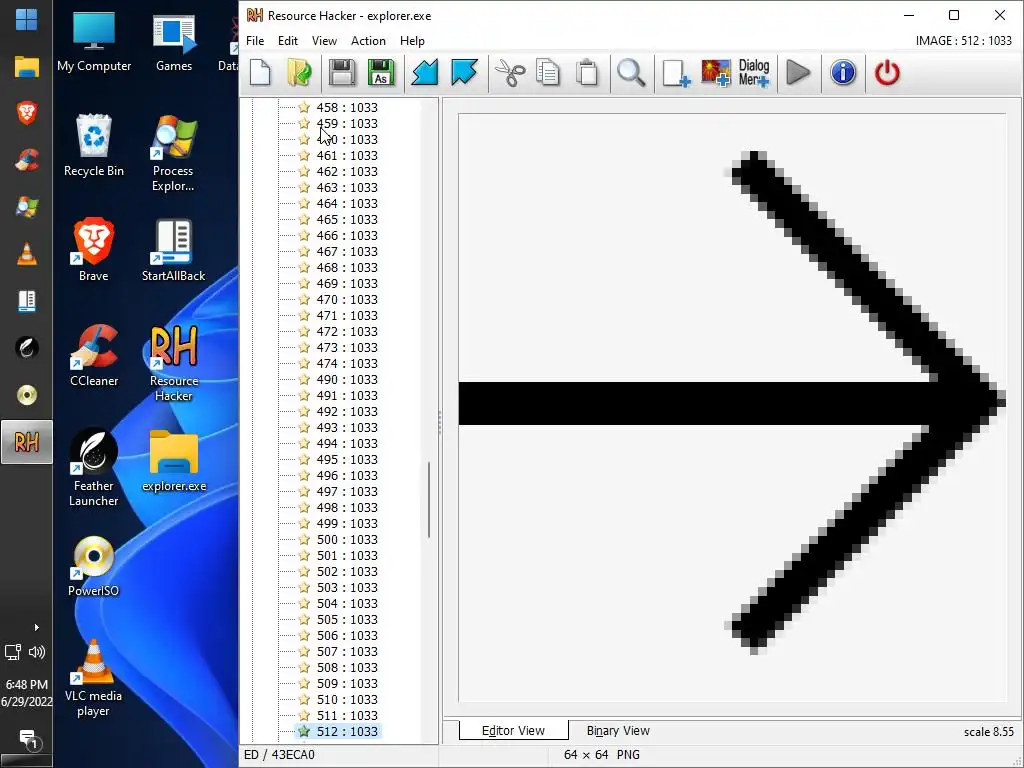Image resolution: width=1024 pixels, height=768 pixels.
Task: Open the Edit menu
Action: [x=287, y=40]
